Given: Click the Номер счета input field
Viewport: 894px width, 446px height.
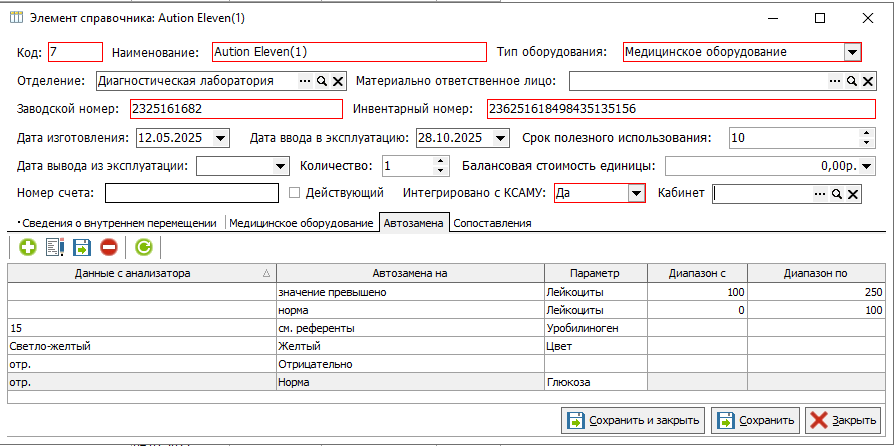Looking at the screenshot, I should [x=191, y=193].
